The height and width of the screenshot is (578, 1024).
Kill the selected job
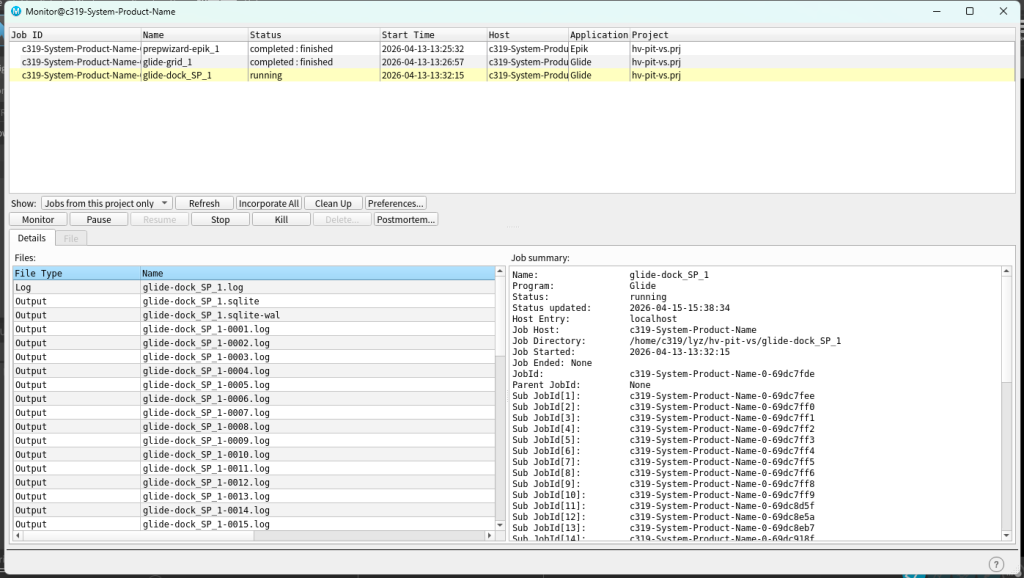(x=281, y=219)
